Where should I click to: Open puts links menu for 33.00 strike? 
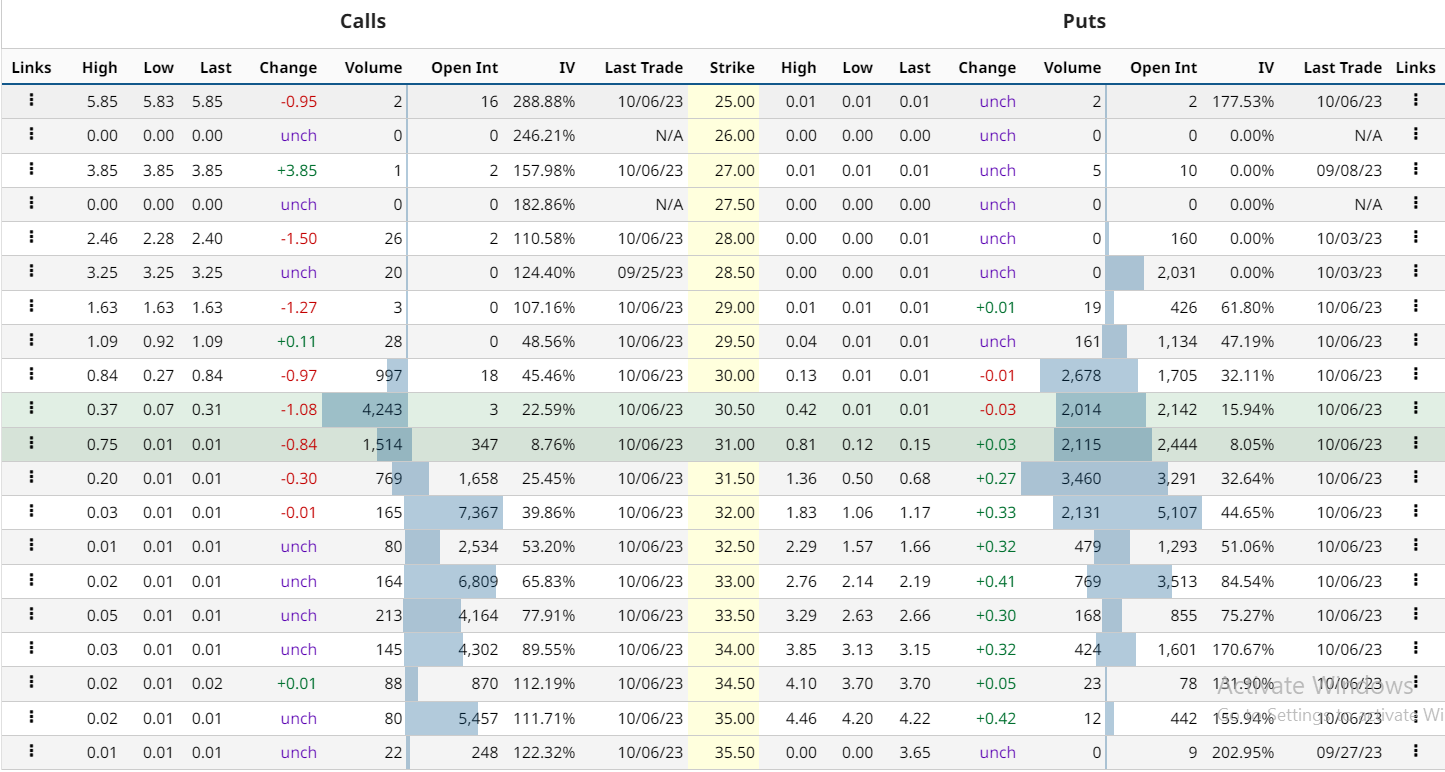pyautogui.click(x=1415, y=580)
